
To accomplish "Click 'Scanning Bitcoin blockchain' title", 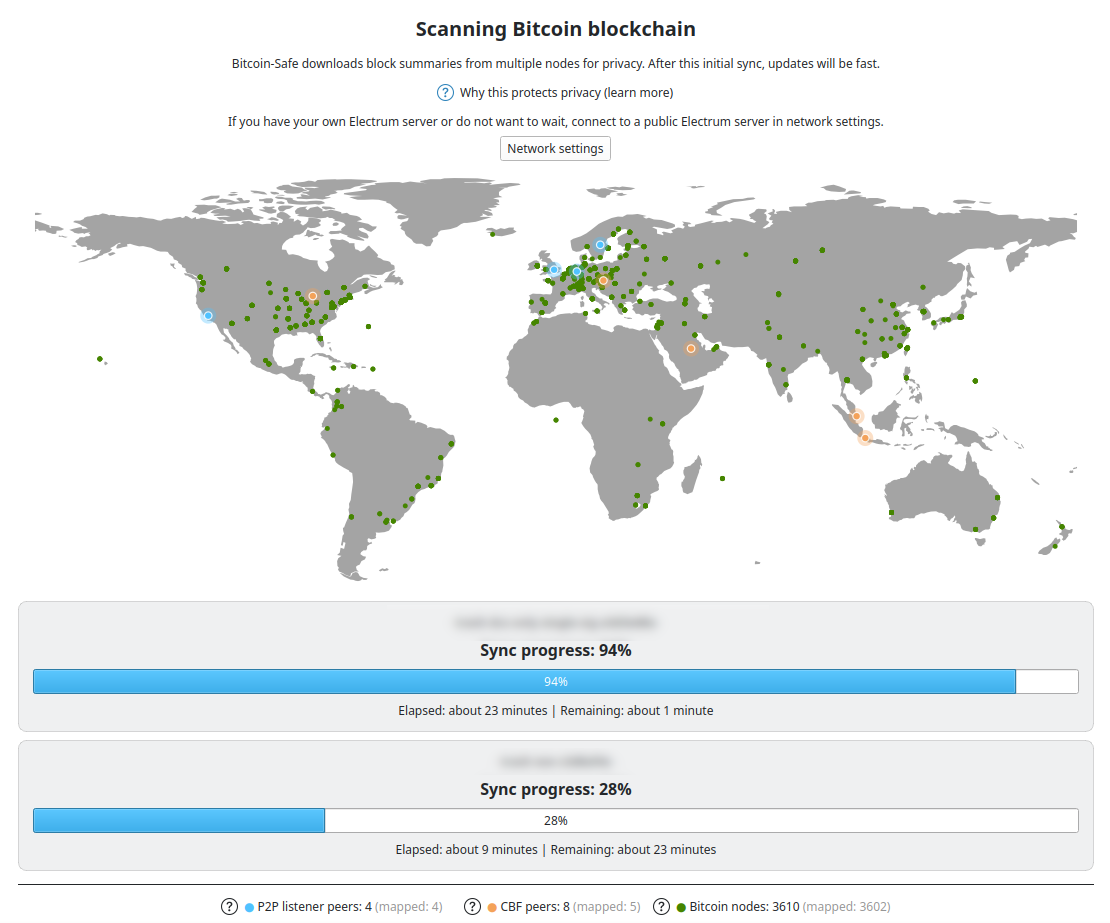I will 556,29.
